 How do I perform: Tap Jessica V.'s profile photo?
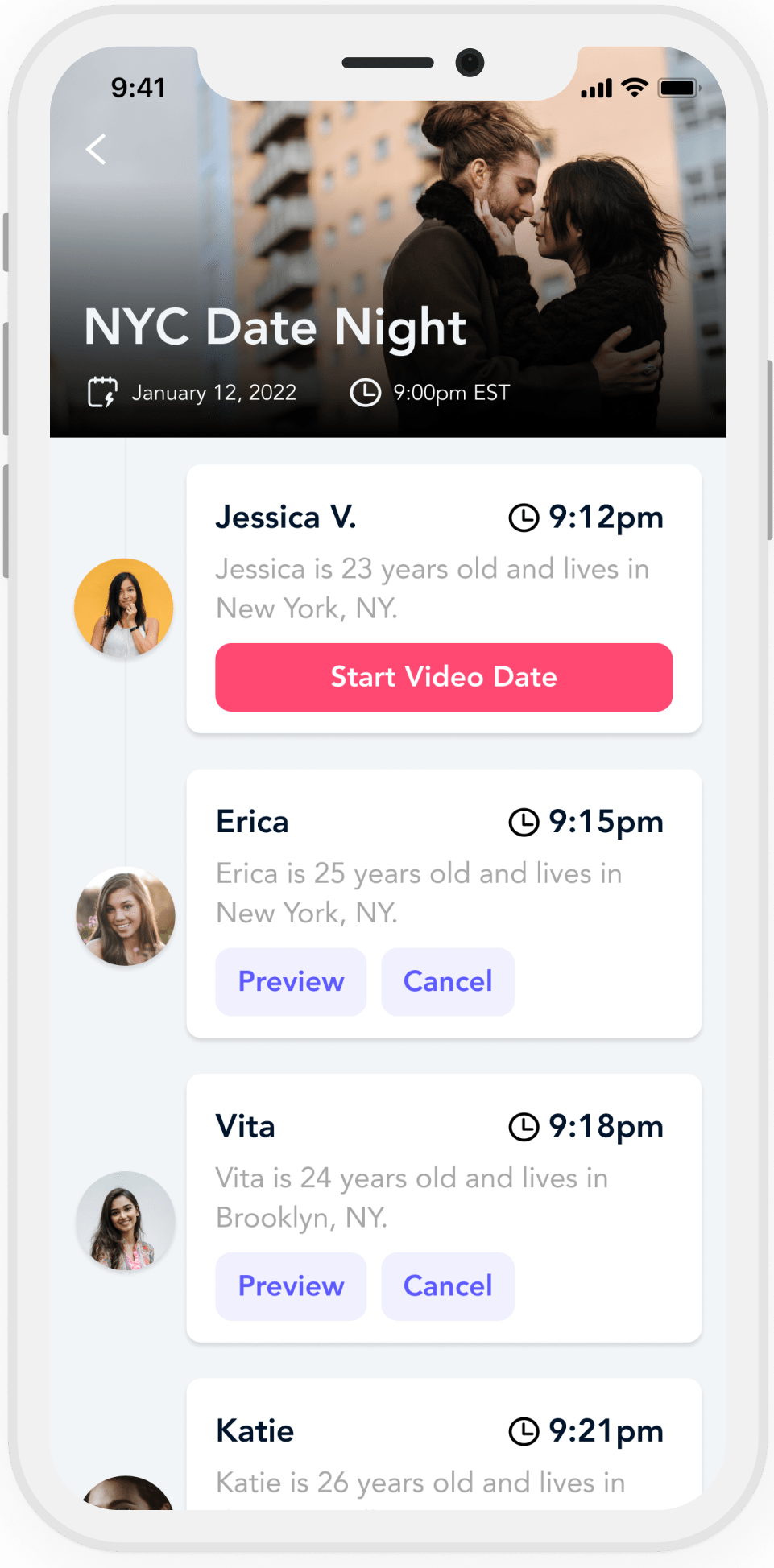click(123, 607)
